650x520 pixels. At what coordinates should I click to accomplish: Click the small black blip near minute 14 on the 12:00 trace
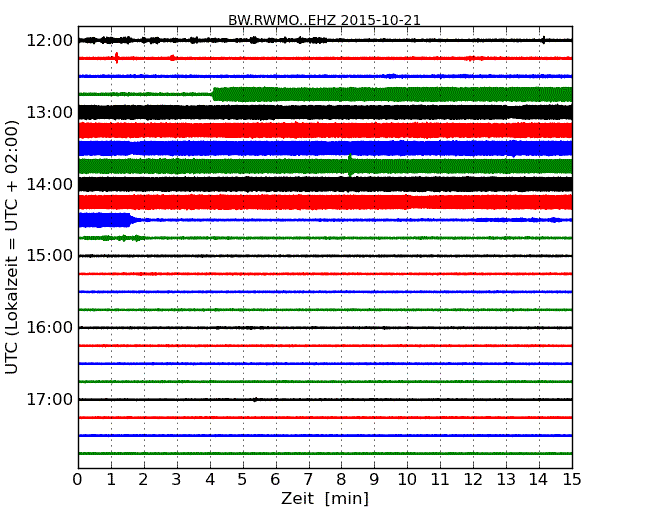tap(543, 40)
